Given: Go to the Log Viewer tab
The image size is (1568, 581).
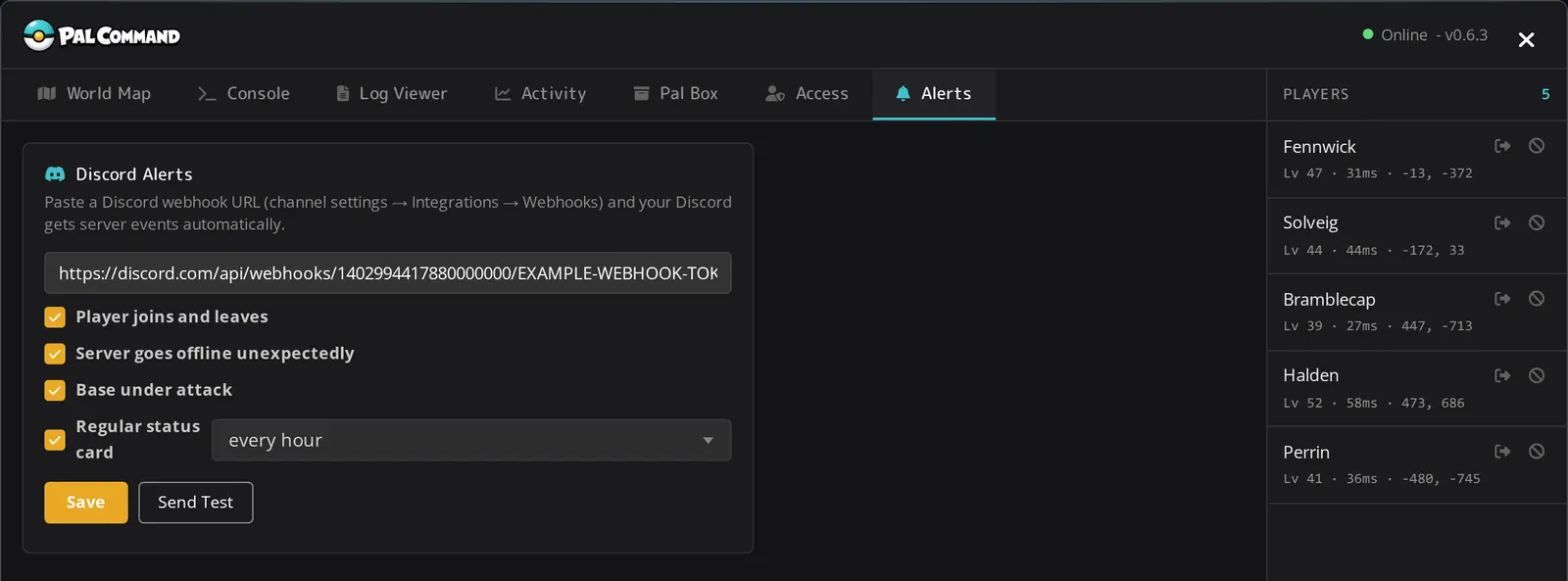Looking at the screenshot, I should tap(392, 94).
